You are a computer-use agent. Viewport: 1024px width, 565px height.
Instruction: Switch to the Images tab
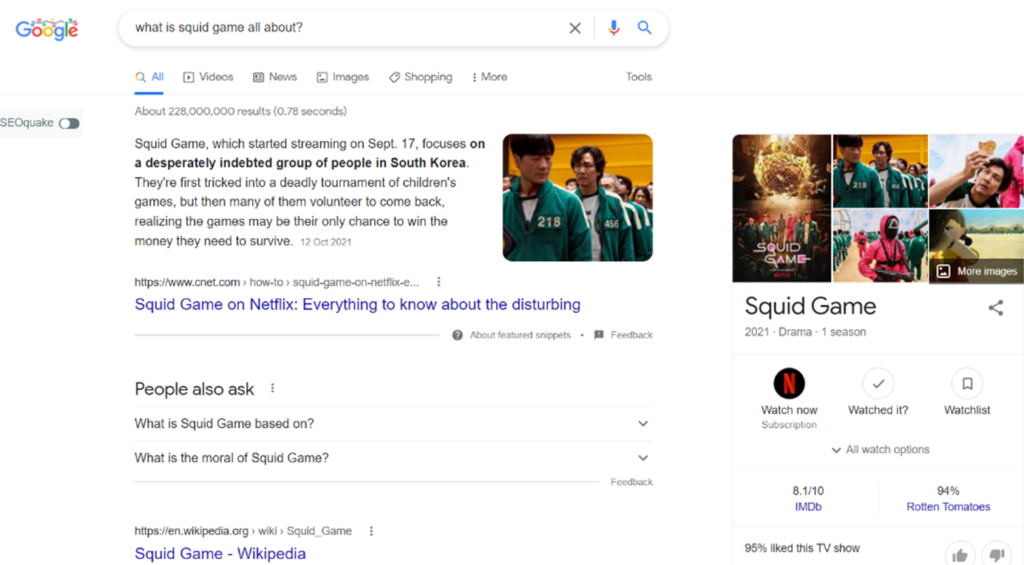pyautogui.click(x=343, y=77)
